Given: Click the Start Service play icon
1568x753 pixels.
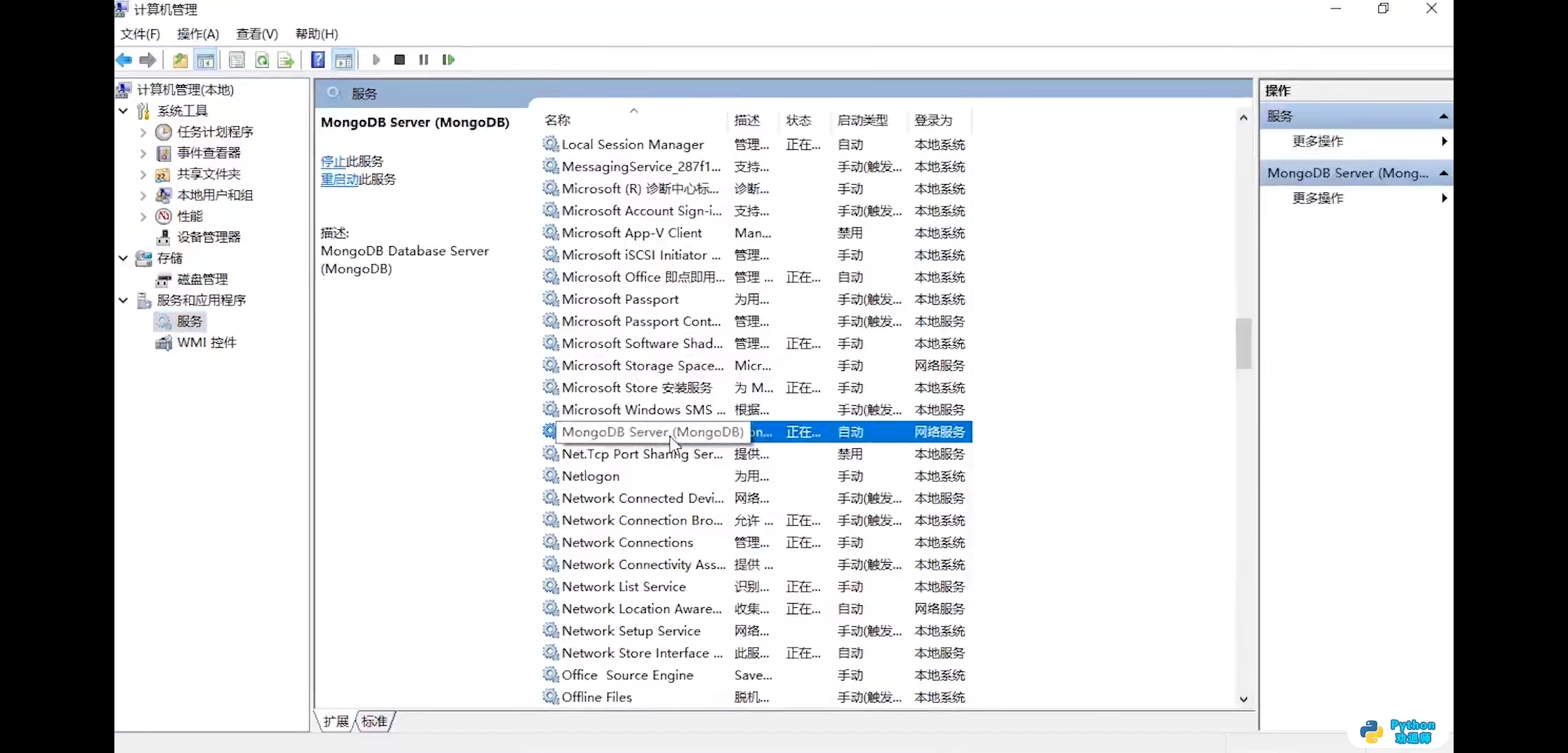Looking at the screenshot, I should pyautogui.click(x=376, y=60).
